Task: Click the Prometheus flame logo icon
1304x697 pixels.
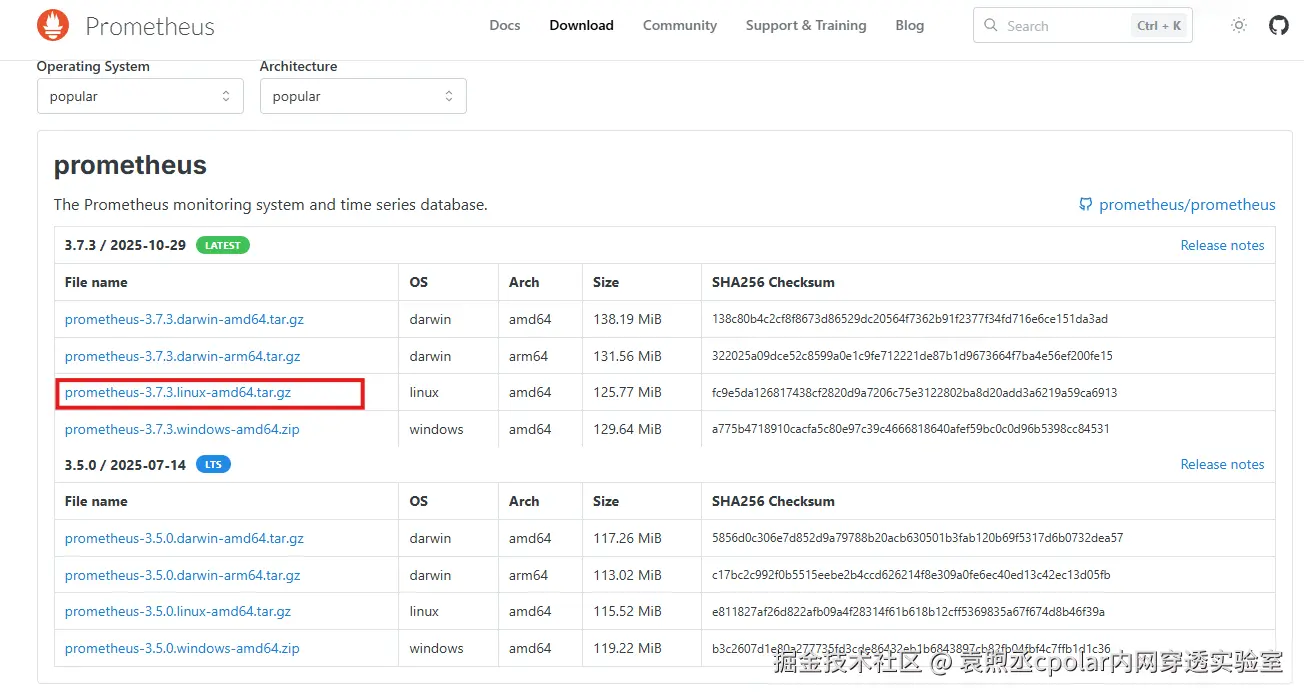Action: point(53,25)
